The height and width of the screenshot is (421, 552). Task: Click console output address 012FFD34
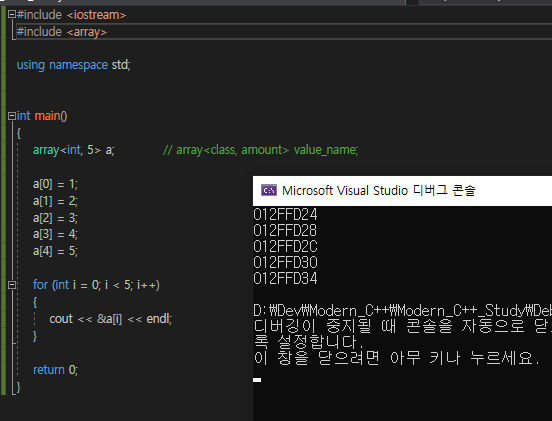285,278
